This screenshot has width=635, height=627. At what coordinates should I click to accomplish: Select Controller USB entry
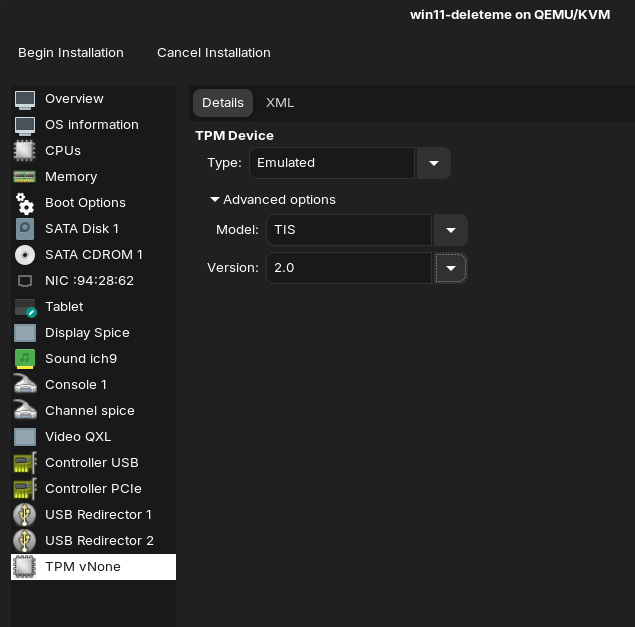click(94, 463)
